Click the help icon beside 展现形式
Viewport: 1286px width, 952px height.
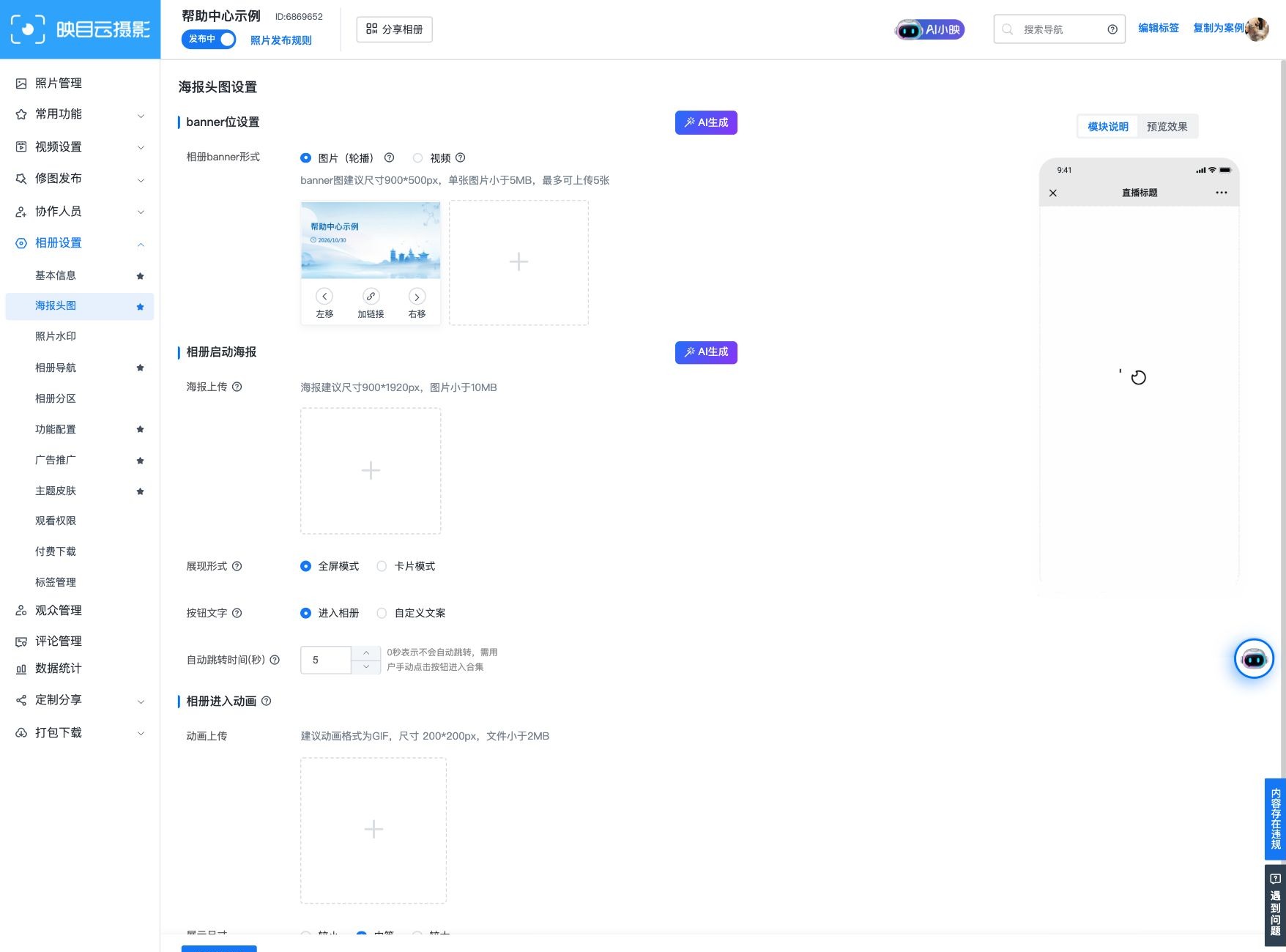(x=237, y=566)
